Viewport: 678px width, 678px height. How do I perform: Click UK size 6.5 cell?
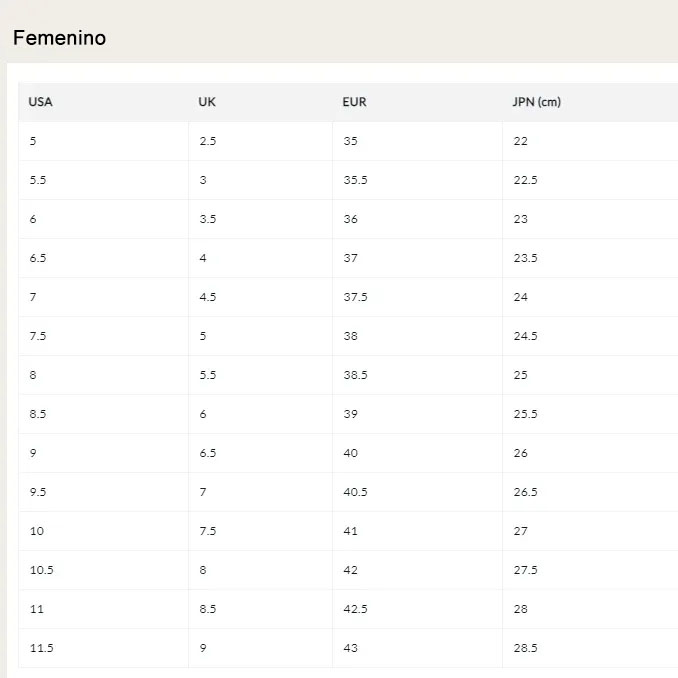[260, 453]
